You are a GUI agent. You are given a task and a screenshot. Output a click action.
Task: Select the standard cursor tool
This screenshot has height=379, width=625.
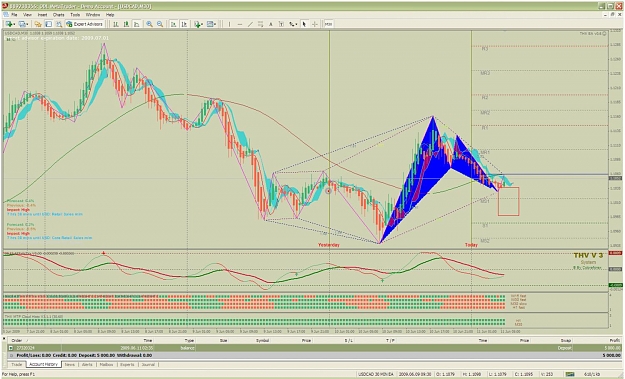pyautogui.click(x=304, y=24)
